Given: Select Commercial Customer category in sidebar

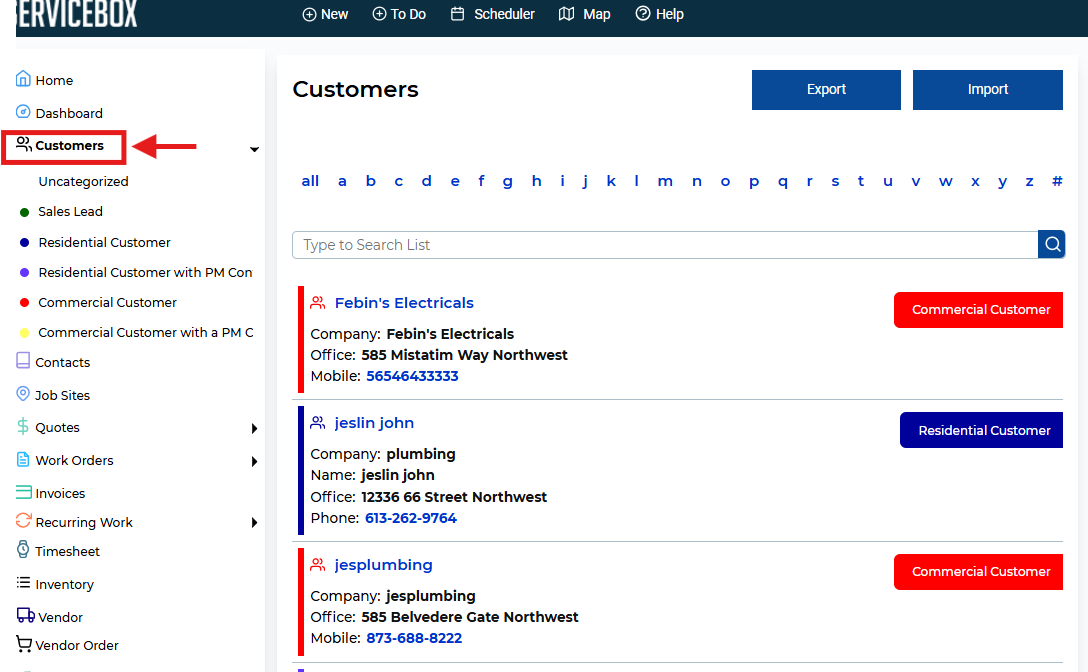Looking at the screenshot, I should coord(108,302).
